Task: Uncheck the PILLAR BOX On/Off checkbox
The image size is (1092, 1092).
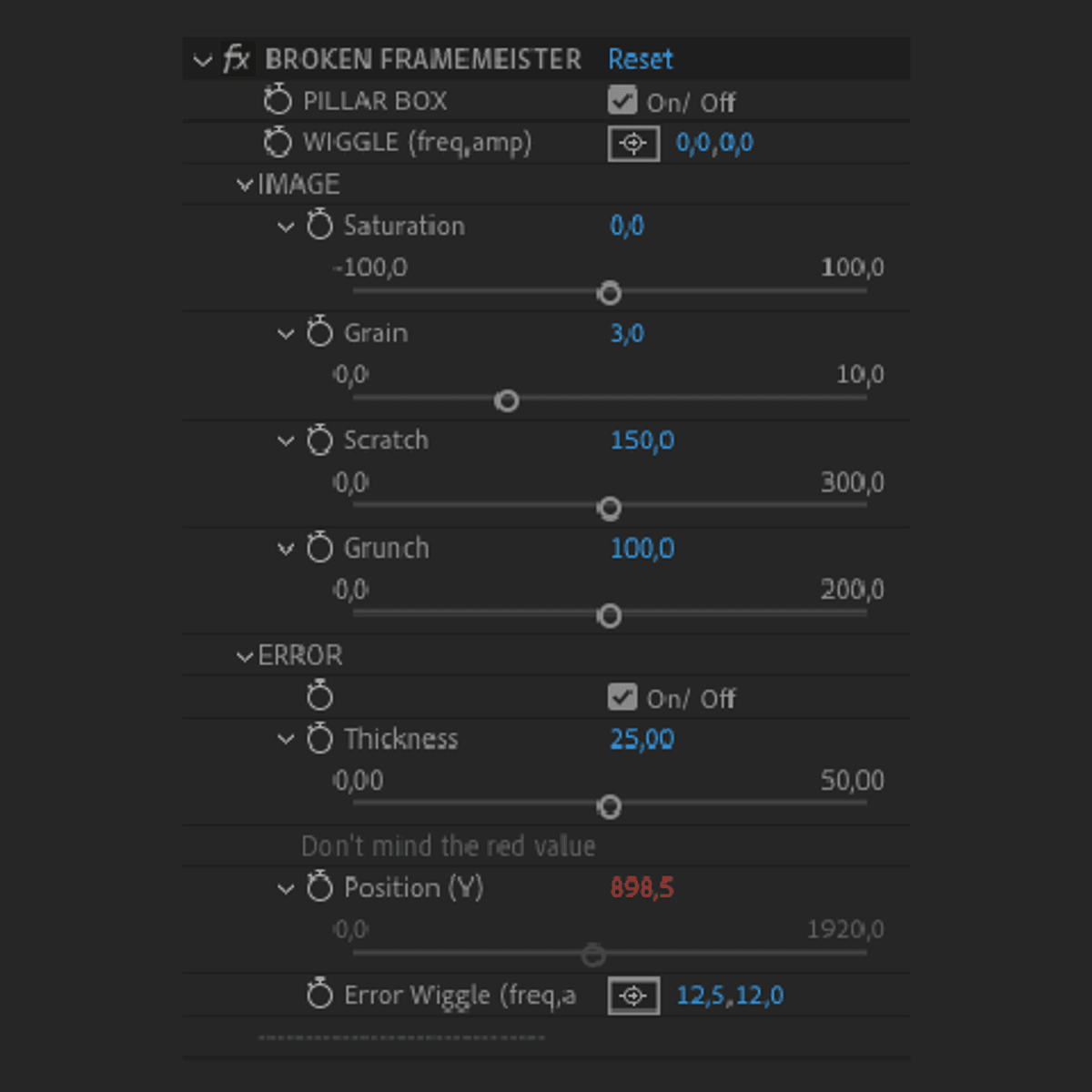Action: click(x=622, y=100)
